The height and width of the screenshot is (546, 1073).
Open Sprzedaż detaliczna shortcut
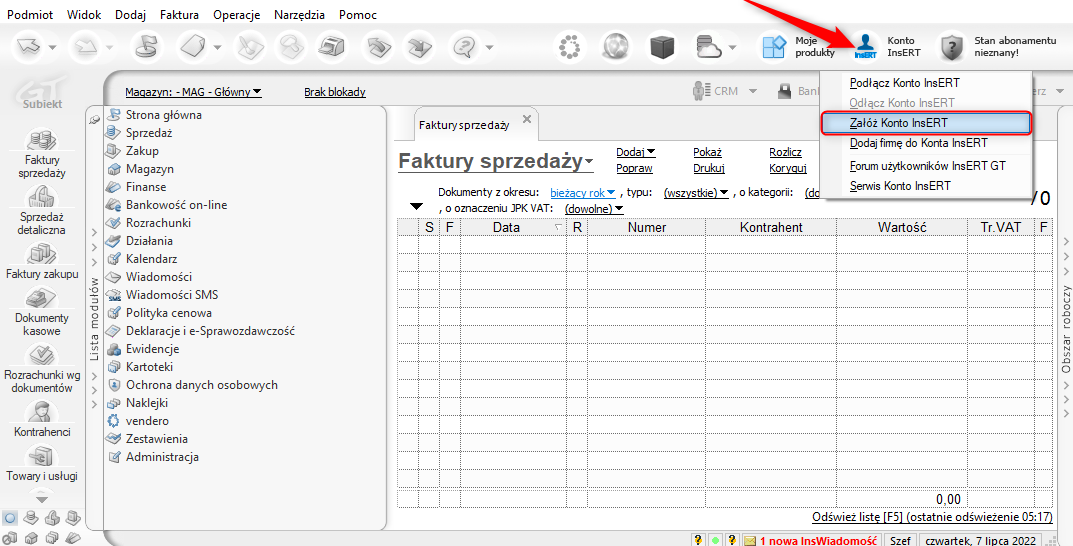42,211
